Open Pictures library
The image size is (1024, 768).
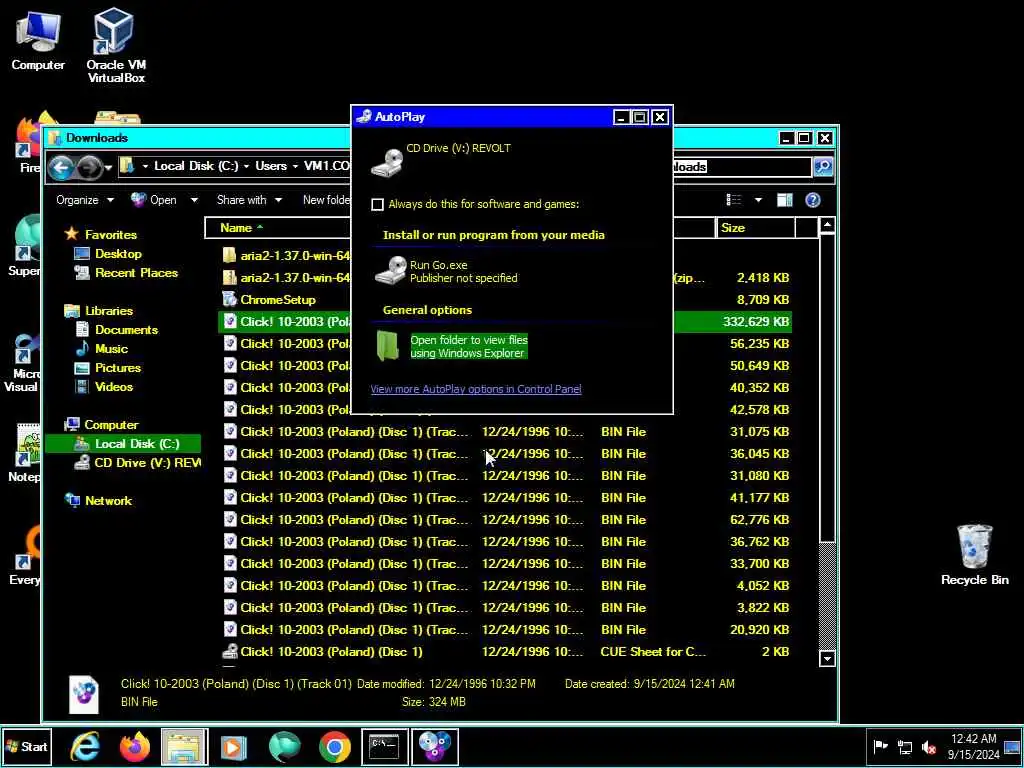[x=118, y=368]
